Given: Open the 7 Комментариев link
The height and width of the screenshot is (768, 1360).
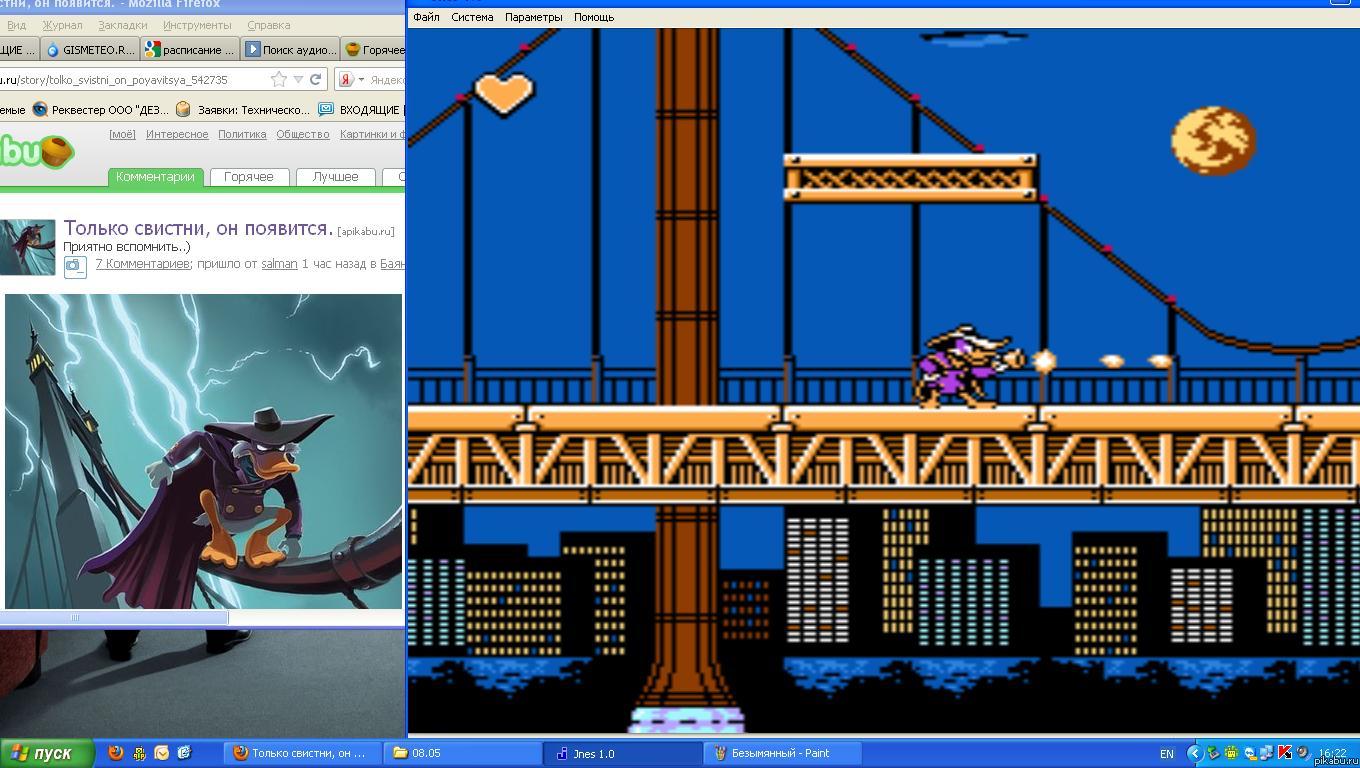Looking at the screenshot, I should coord(142,264).
